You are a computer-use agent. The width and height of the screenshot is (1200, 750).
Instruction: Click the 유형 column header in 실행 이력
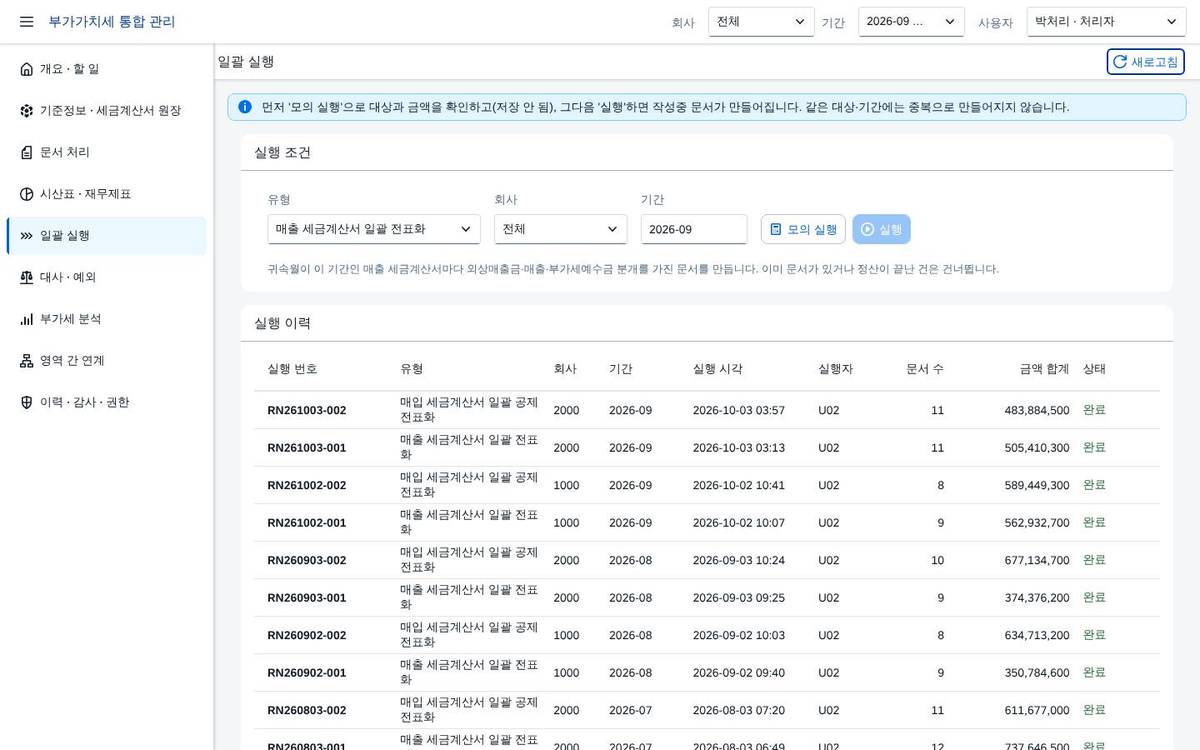pyautogui.click(x=412, y=369)
